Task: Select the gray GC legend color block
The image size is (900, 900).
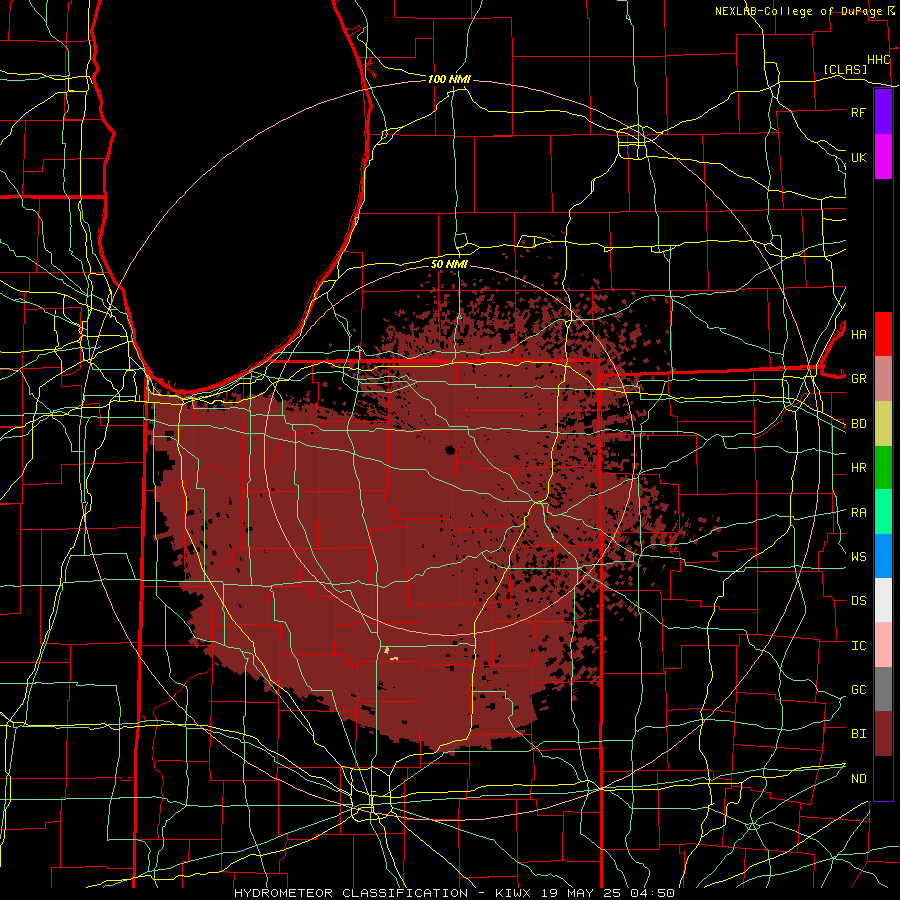Action: tap(883, 689)
